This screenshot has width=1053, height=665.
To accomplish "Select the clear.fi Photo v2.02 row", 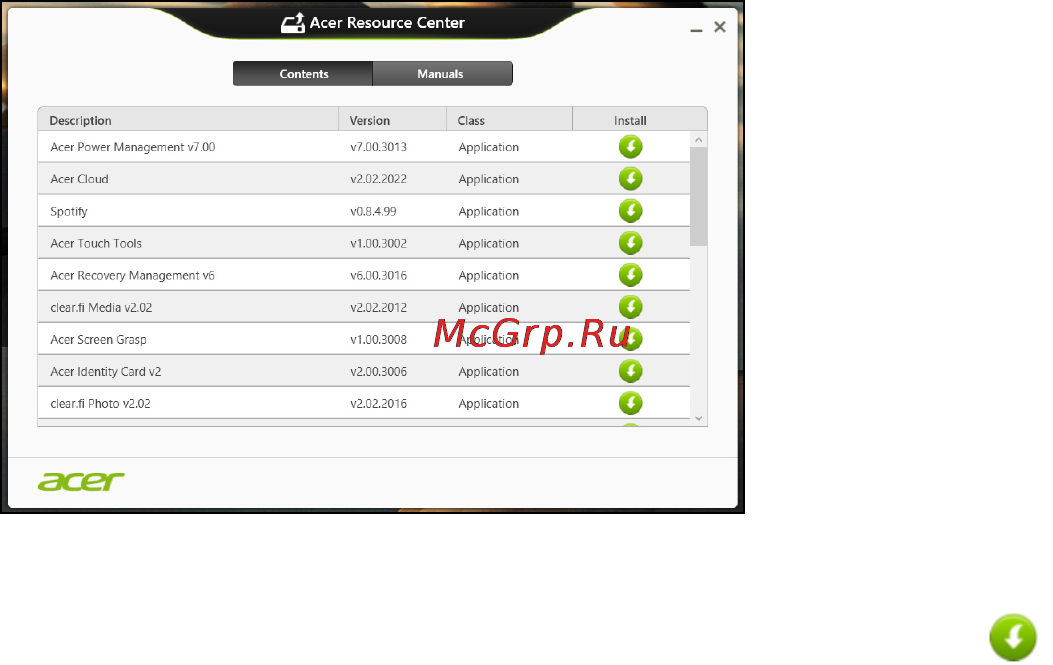I will click(x=364, y=403).
